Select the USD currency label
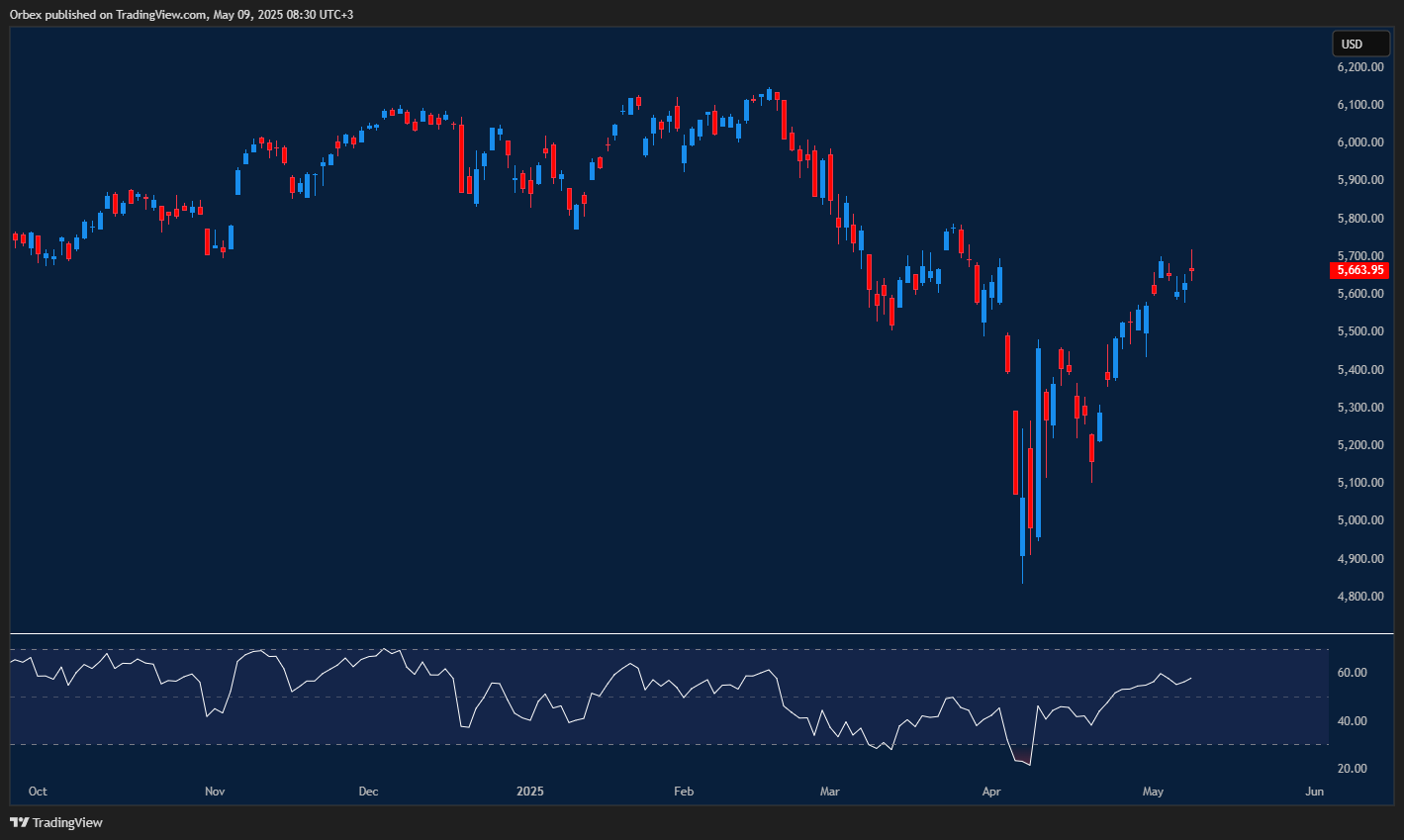1404x840 pixels. point(1360,44)
